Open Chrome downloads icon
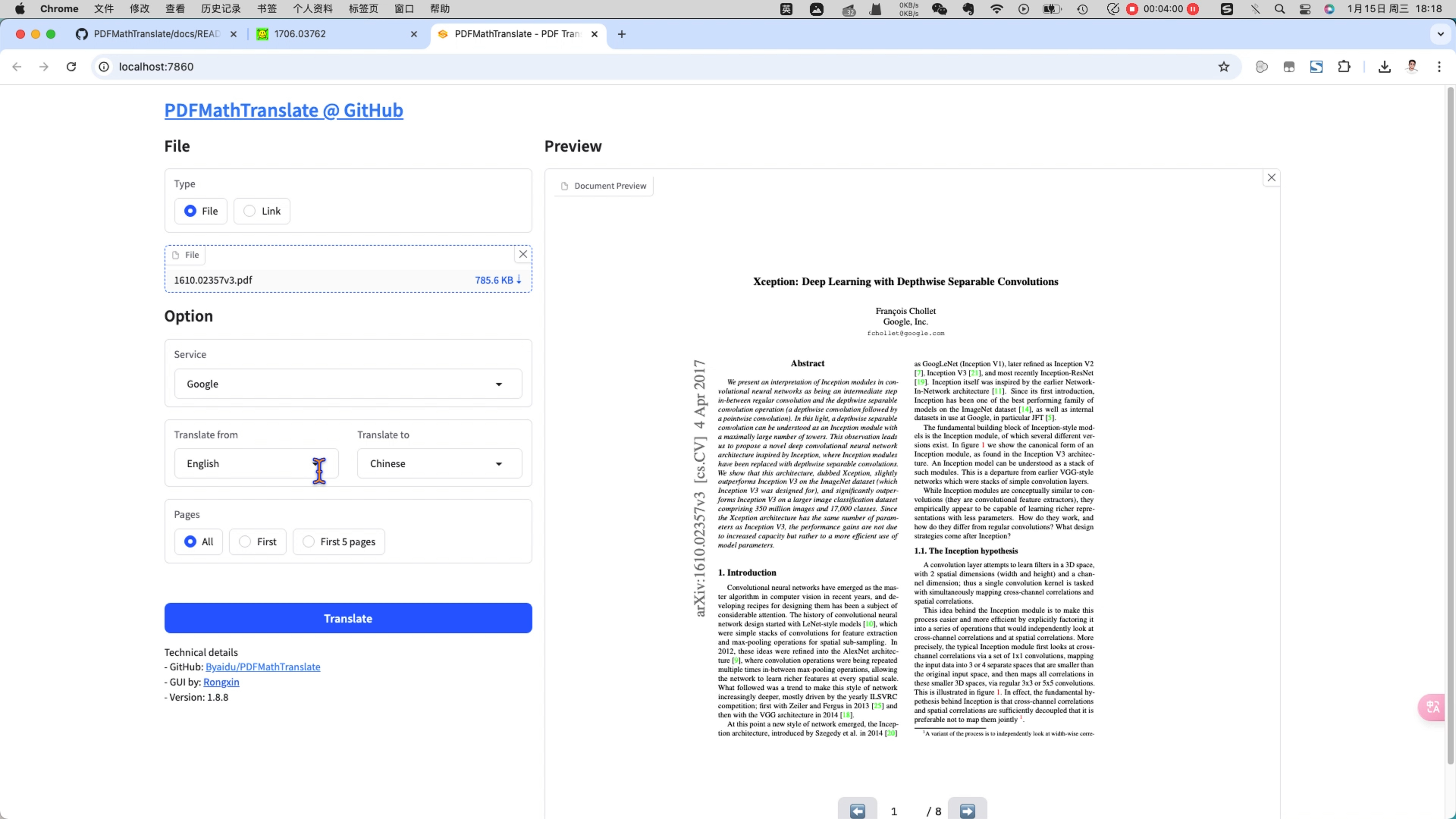Screen dimensions: 1456x819 pos(1384,67)
